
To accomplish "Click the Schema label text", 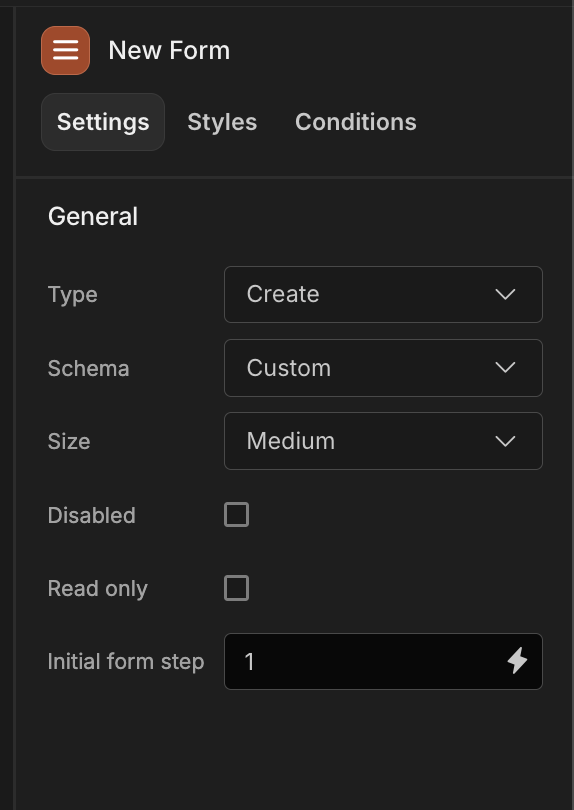I will coord(88,369).
